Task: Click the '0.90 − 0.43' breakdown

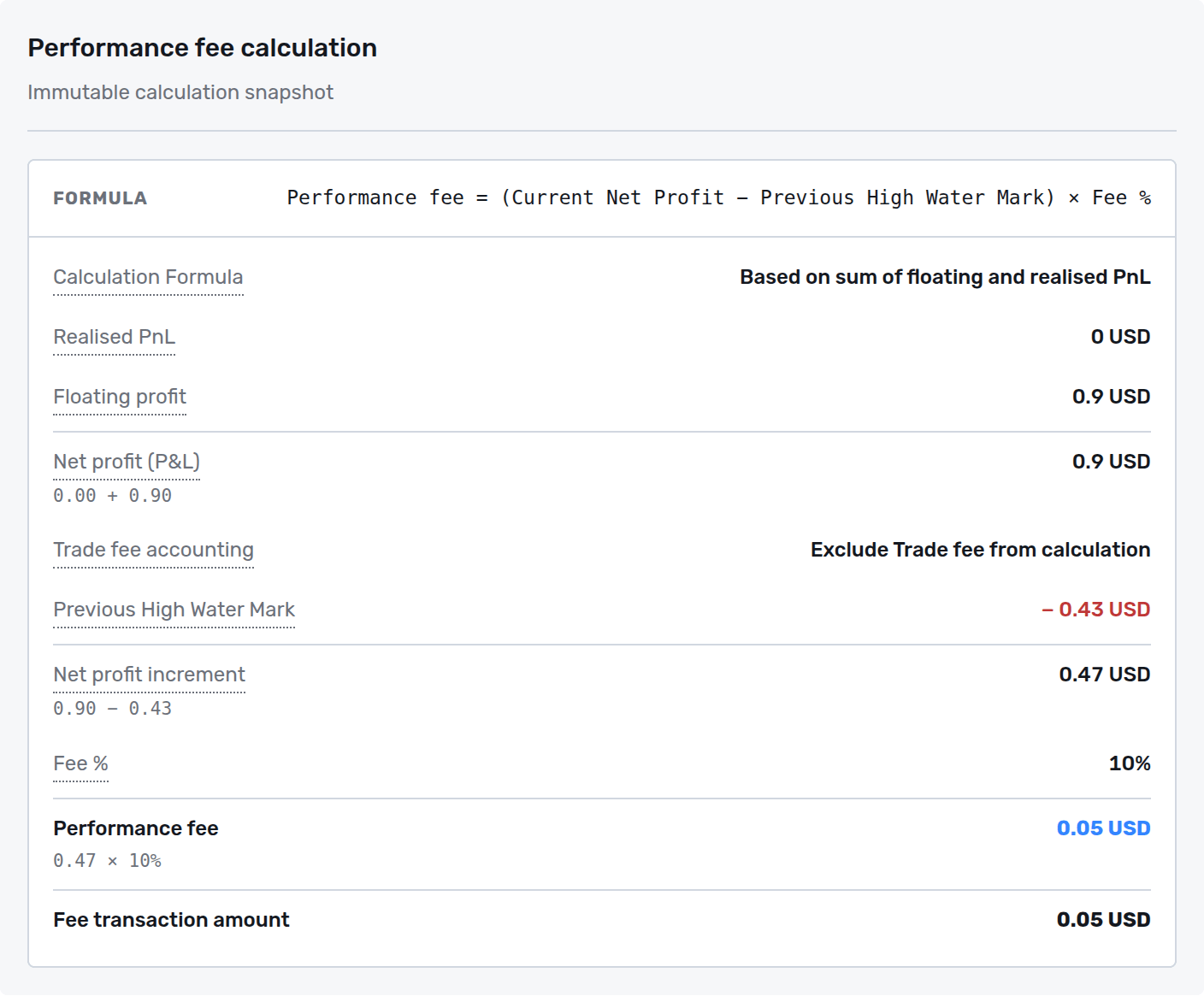Action: [x=112, y=709]
